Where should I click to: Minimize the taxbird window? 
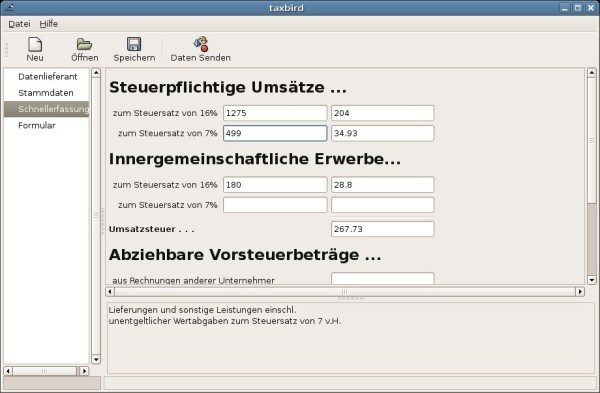(x=565, y=8)
